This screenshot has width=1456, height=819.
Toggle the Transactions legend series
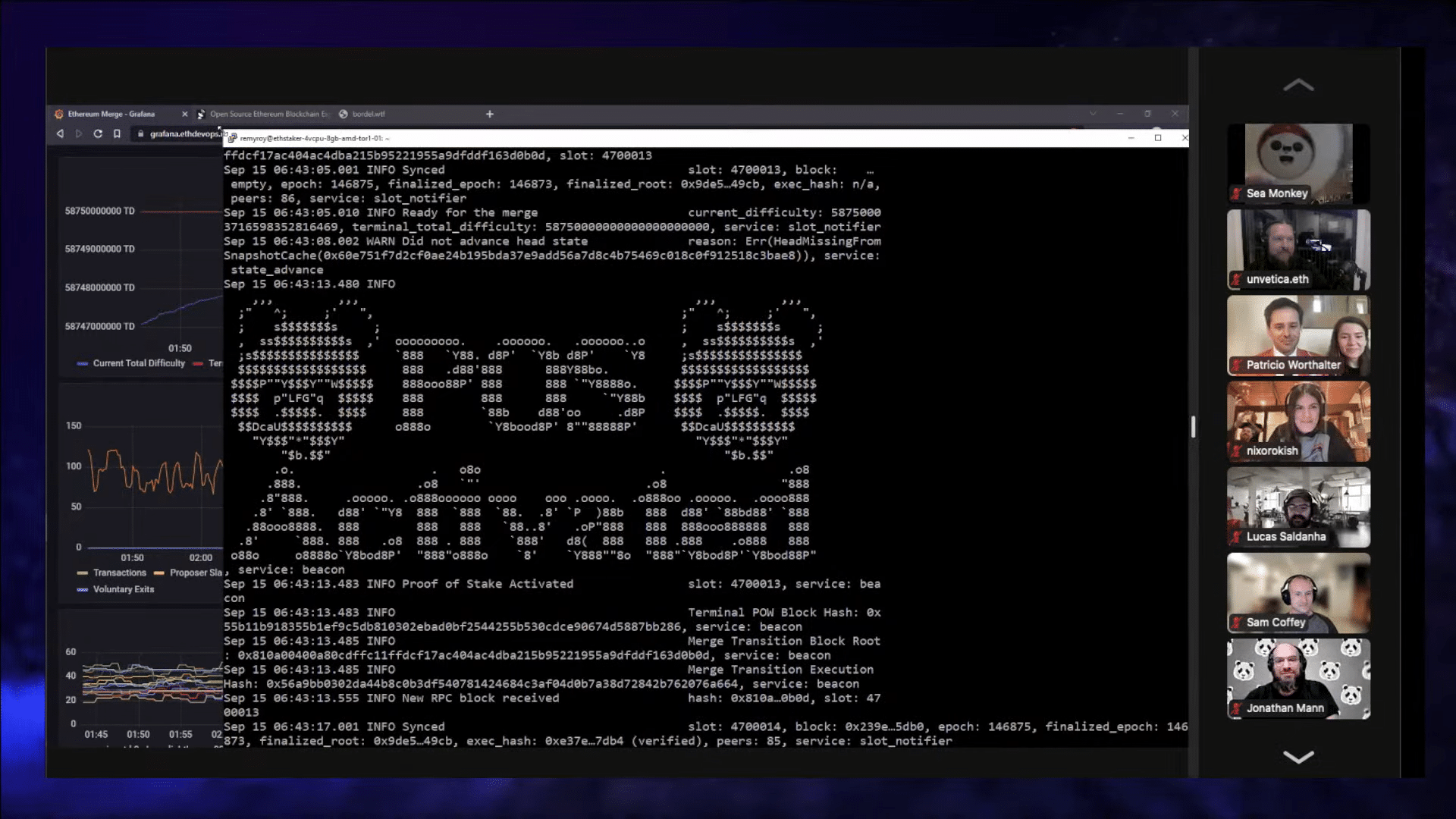[x=111, y=573]
